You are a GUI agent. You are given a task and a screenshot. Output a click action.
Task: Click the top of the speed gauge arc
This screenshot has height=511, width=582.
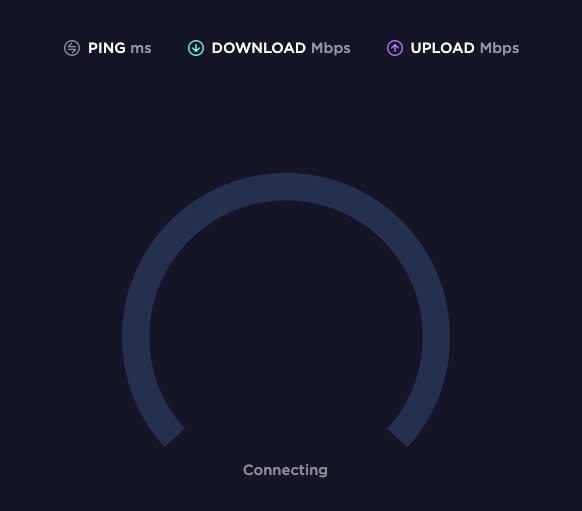pos(286,187)
